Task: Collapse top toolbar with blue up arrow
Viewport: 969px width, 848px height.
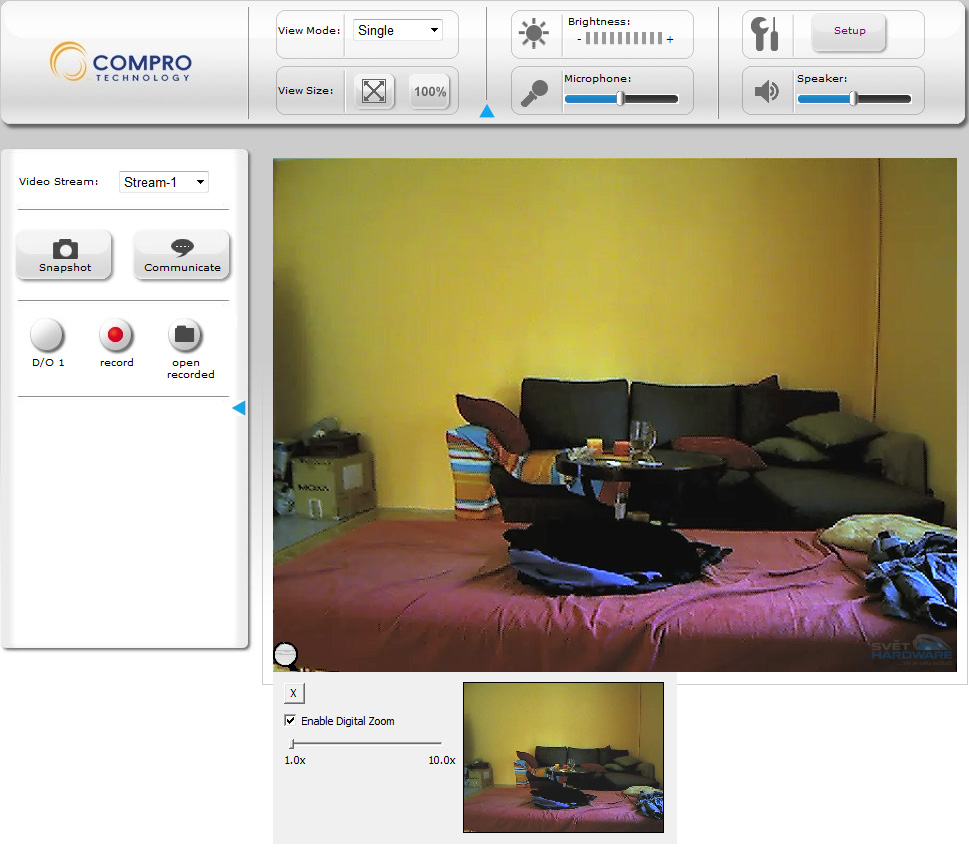Action: 487,111
